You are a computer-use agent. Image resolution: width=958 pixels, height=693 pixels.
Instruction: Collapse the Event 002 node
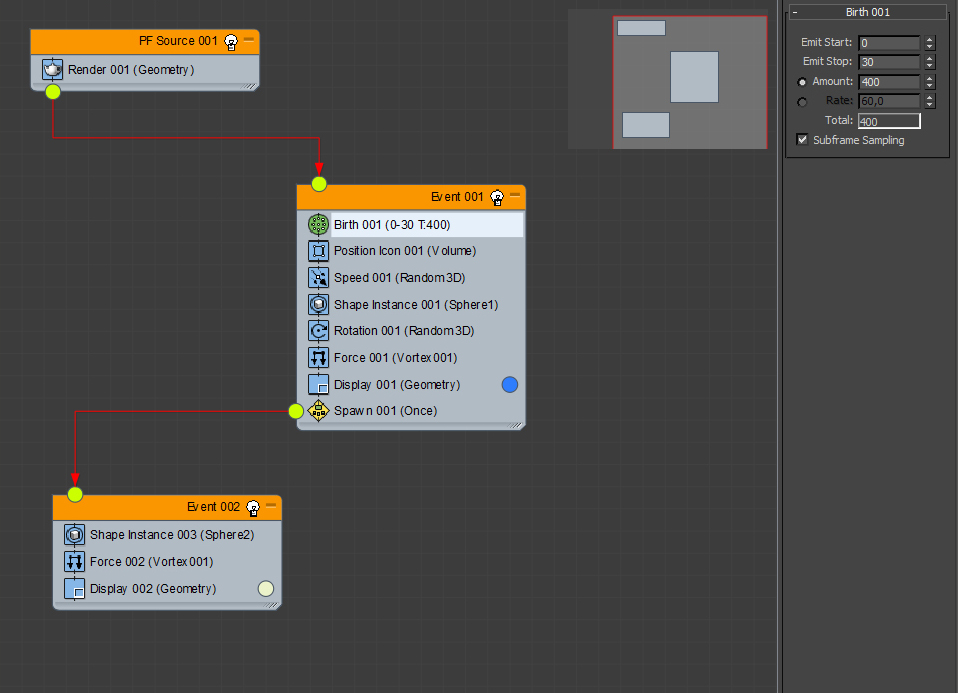tap(271, 505)
